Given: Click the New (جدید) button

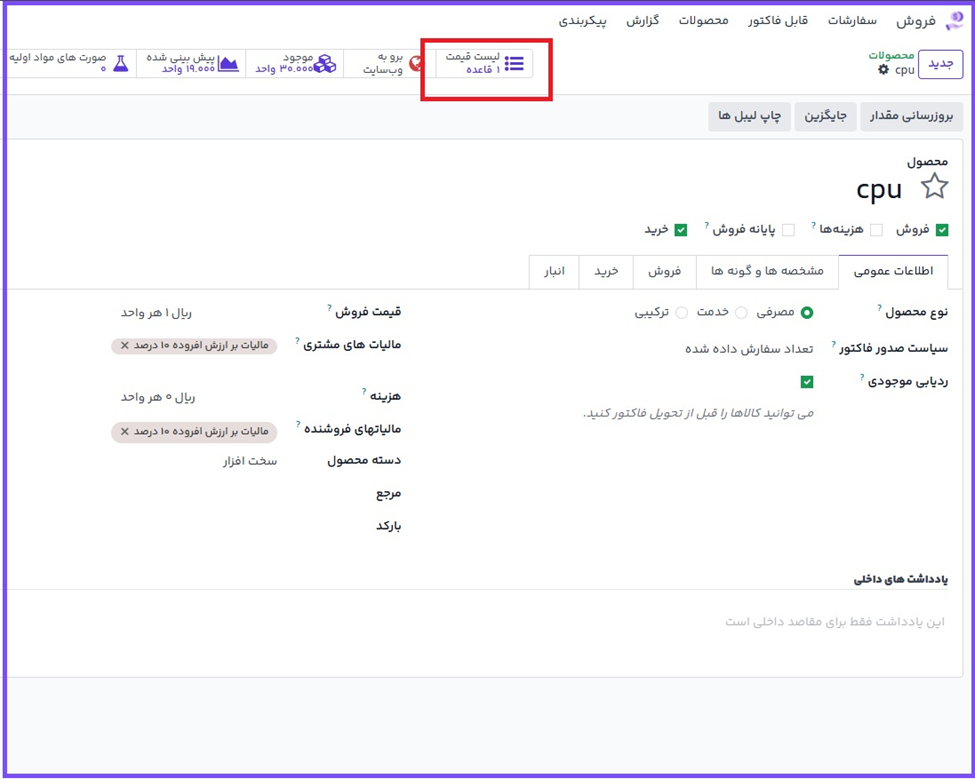Looking at the screenshot, I should point(940,64).
